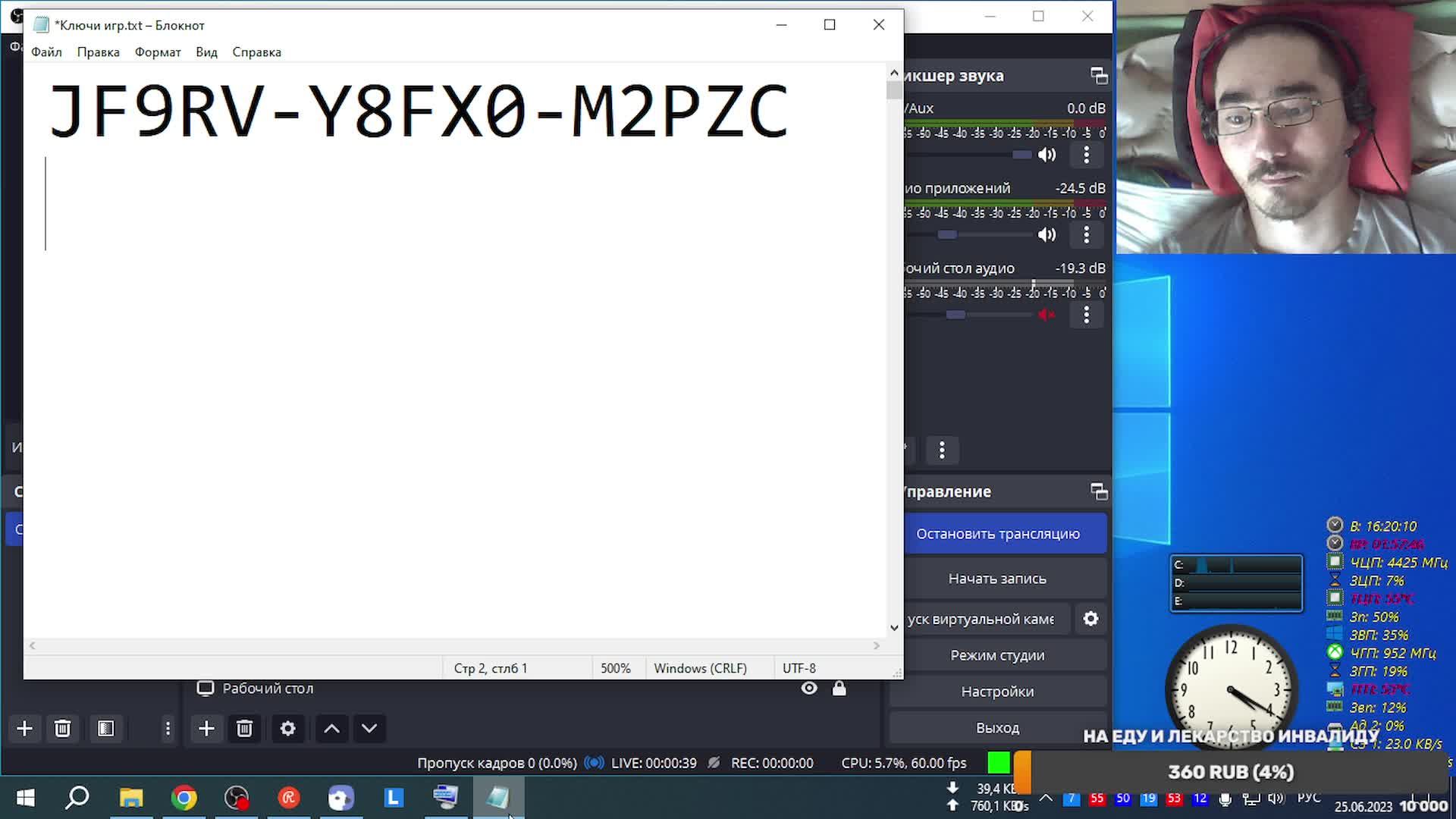Toggle lock on Рабочий стол source
This screenshot has width=1456, height=819.
(x=839, y=688)
